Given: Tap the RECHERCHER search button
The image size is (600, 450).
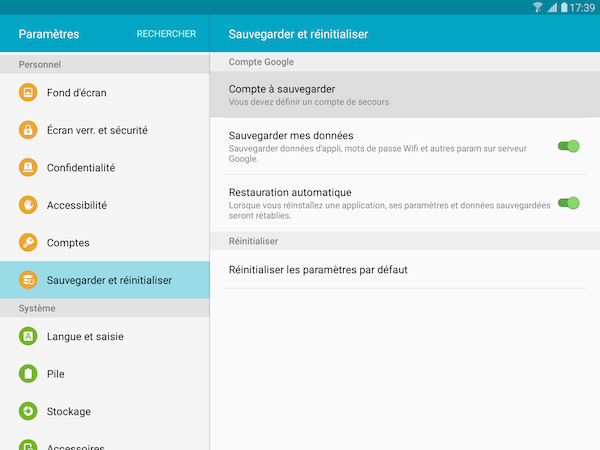Looking at the screenshot, I should [x=166, y=34].
